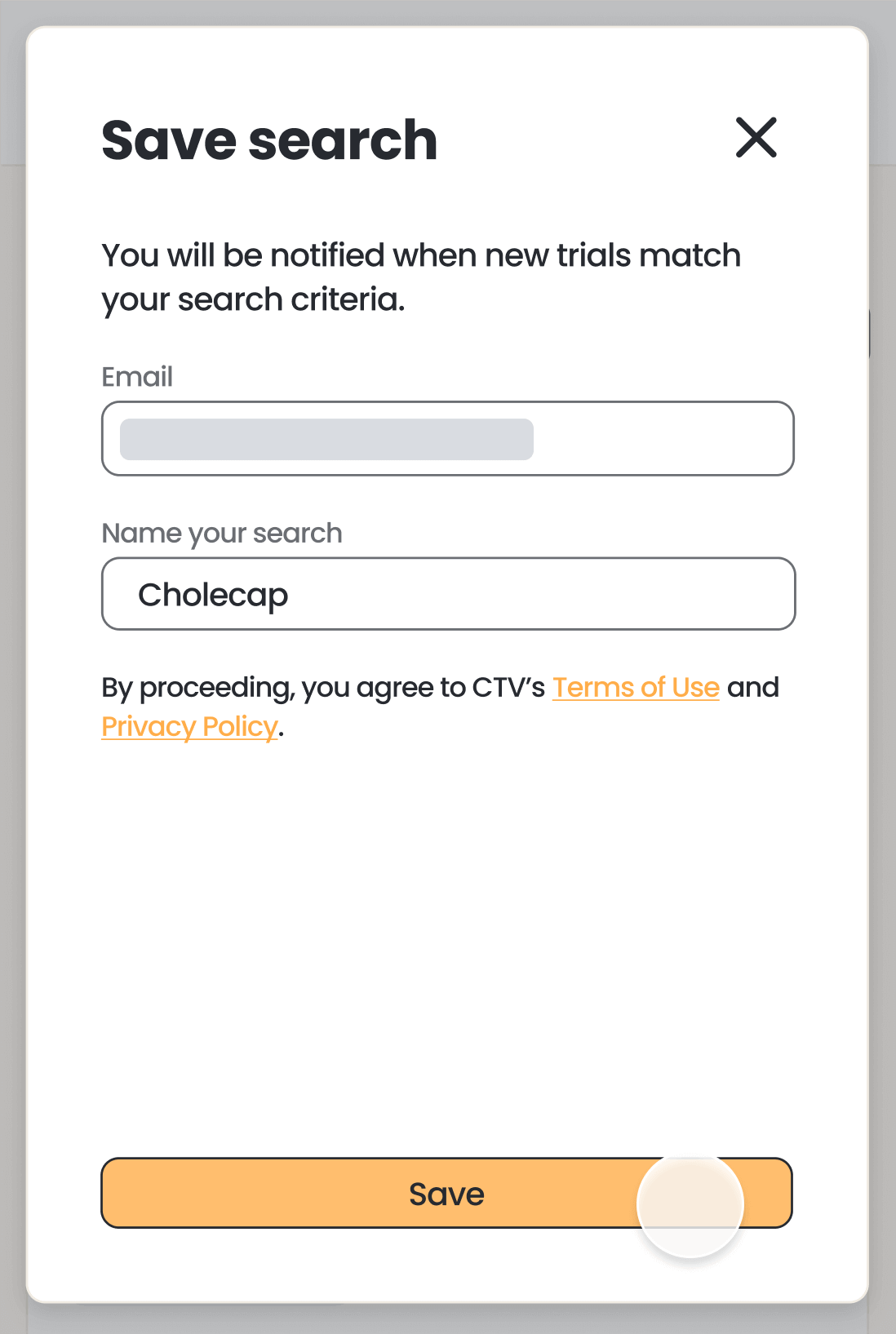Image resolution: width=896 pixels, height=1334 pixels.
Task: Close the Save search dialog
Action: point(756,137)
